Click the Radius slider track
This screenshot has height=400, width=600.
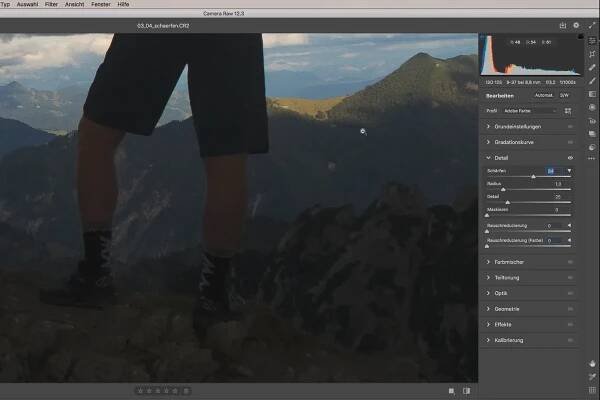pyautogui.click(x=530, y=188)
